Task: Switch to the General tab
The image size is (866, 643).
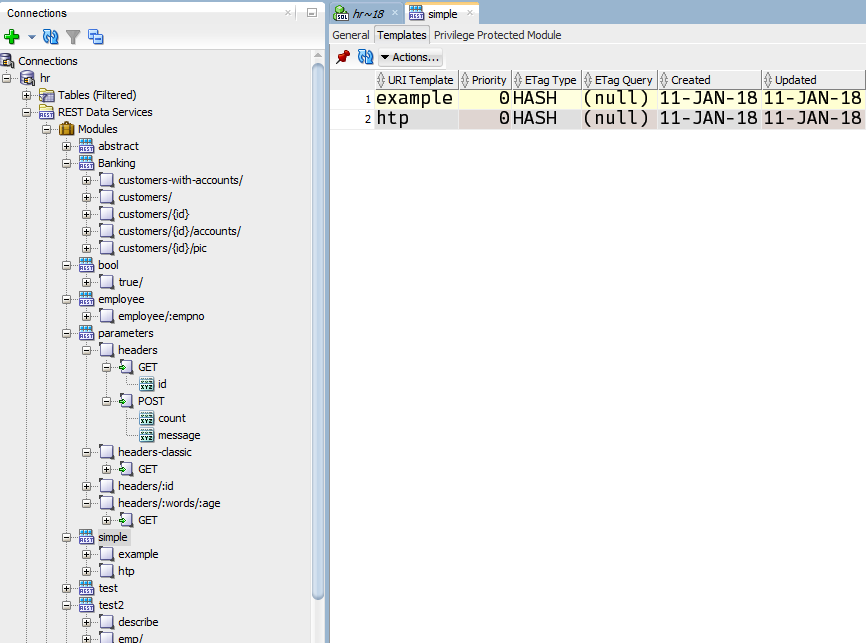Action: point(351,35)
